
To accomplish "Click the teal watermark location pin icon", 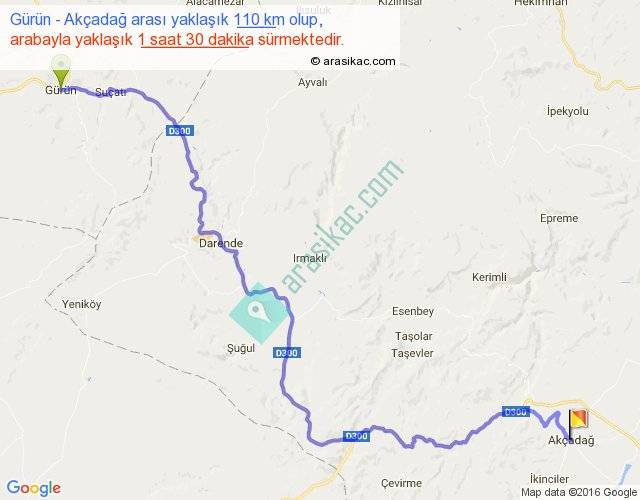I will click(259, 313).
